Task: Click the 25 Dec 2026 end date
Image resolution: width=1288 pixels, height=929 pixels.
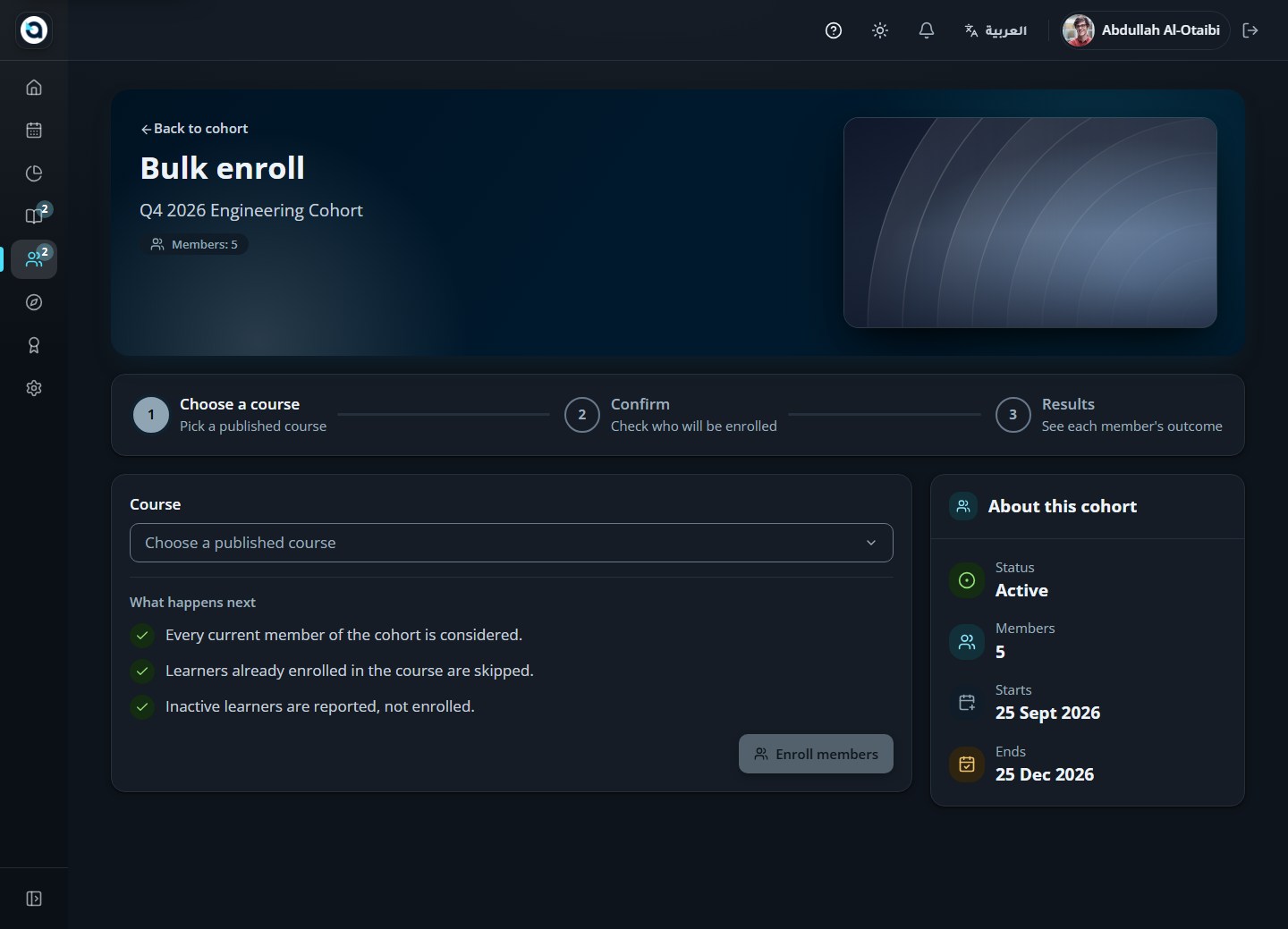Action: (x=1045, y=774)
